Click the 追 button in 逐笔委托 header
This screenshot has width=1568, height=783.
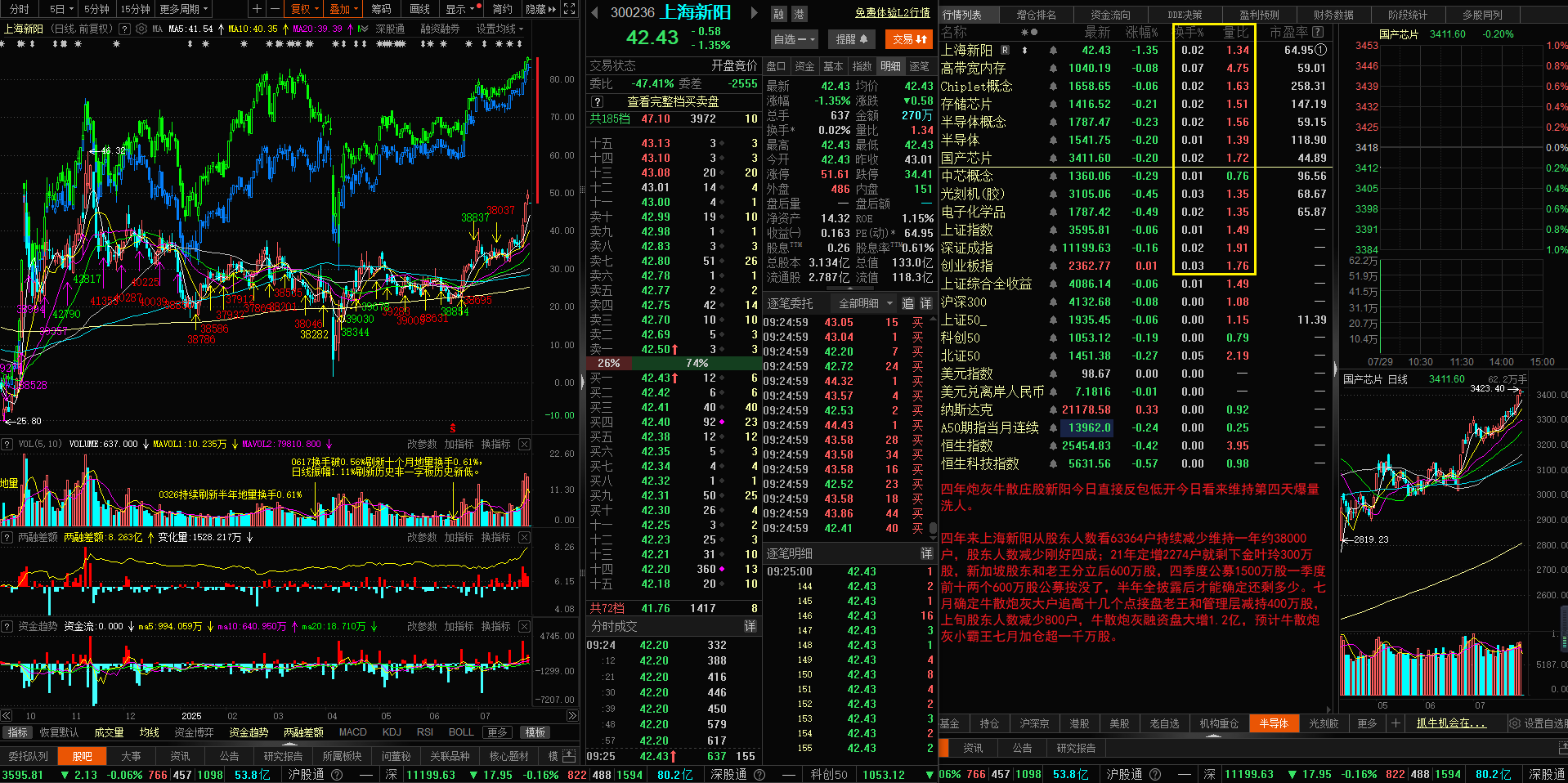[x=907, y=303]
